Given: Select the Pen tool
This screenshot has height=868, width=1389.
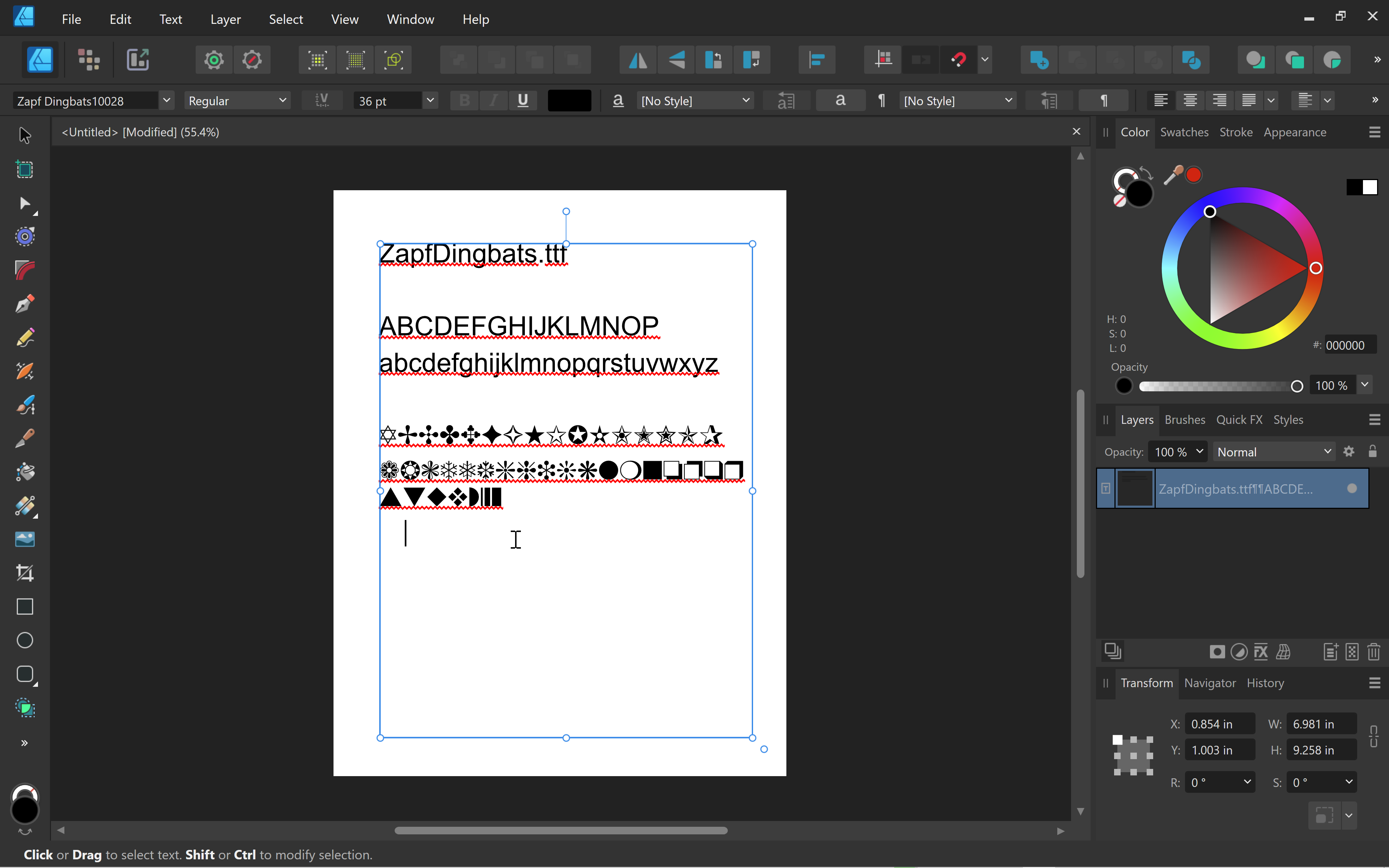Looking at the screenshot, I should [x=25, y=304].
